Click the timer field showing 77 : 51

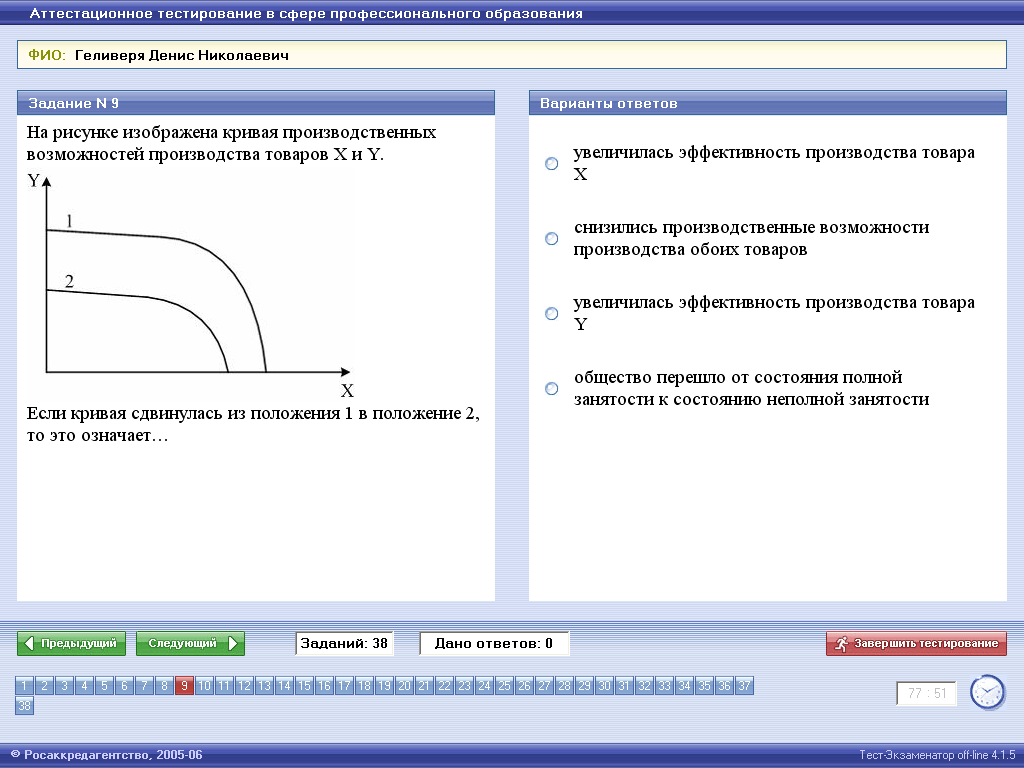tap(927, 694)
